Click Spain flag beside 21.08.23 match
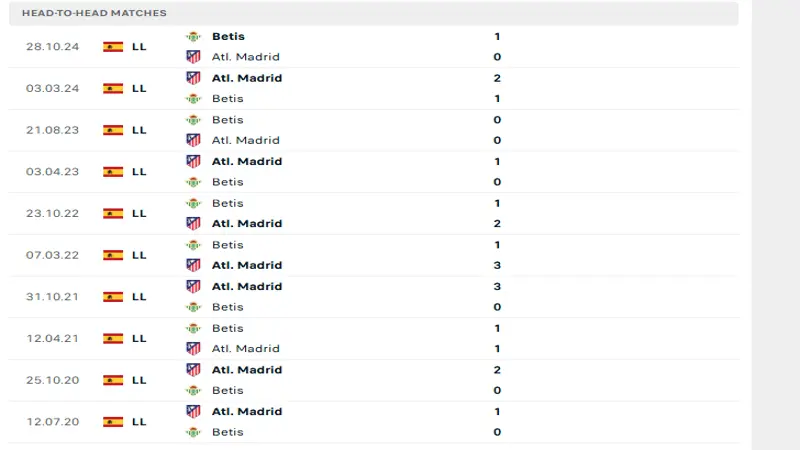The width and height of the screenshot is (800, 450). (113, 130)
